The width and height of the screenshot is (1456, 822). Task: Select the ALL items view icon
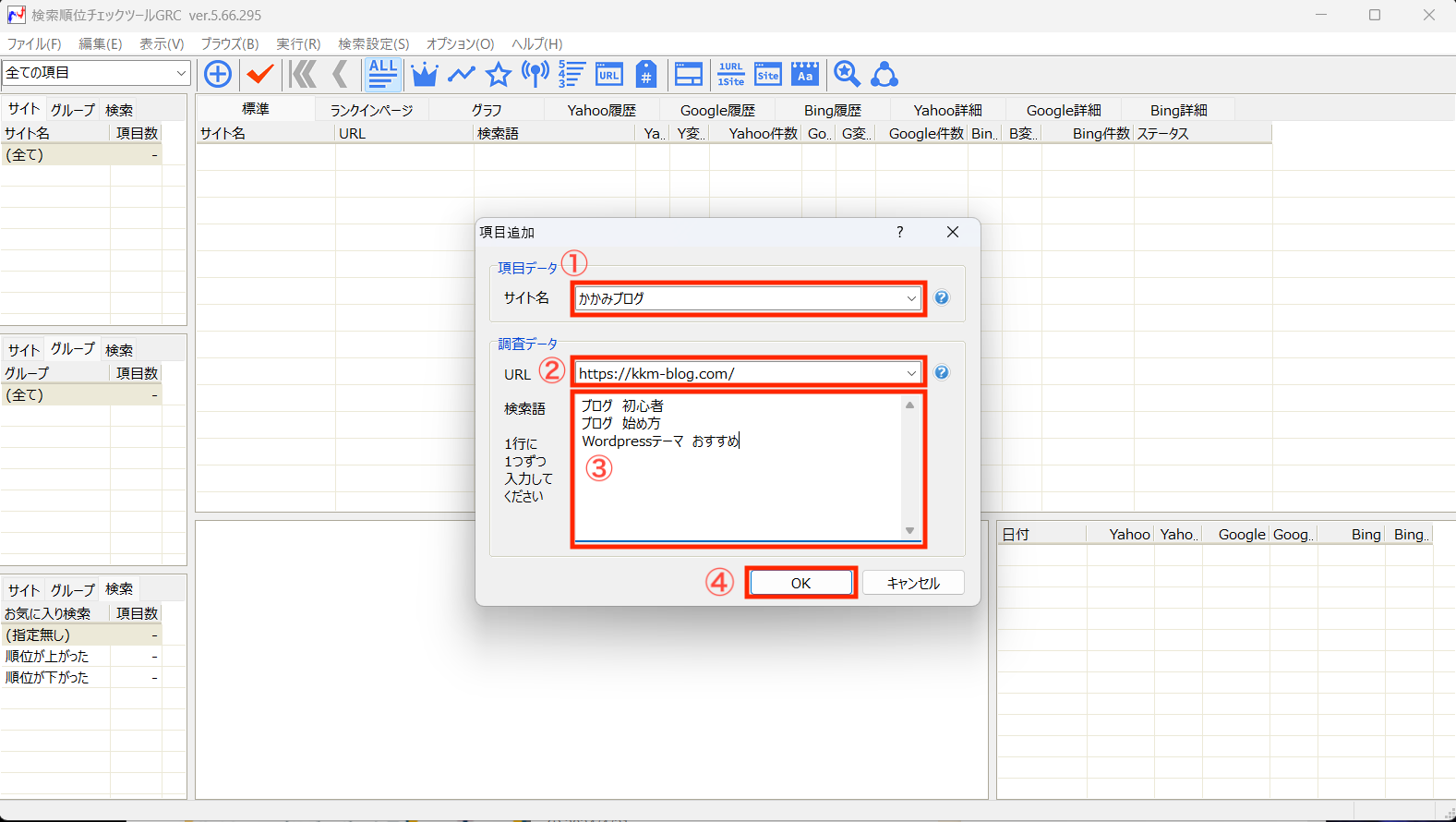coord(382,74)
